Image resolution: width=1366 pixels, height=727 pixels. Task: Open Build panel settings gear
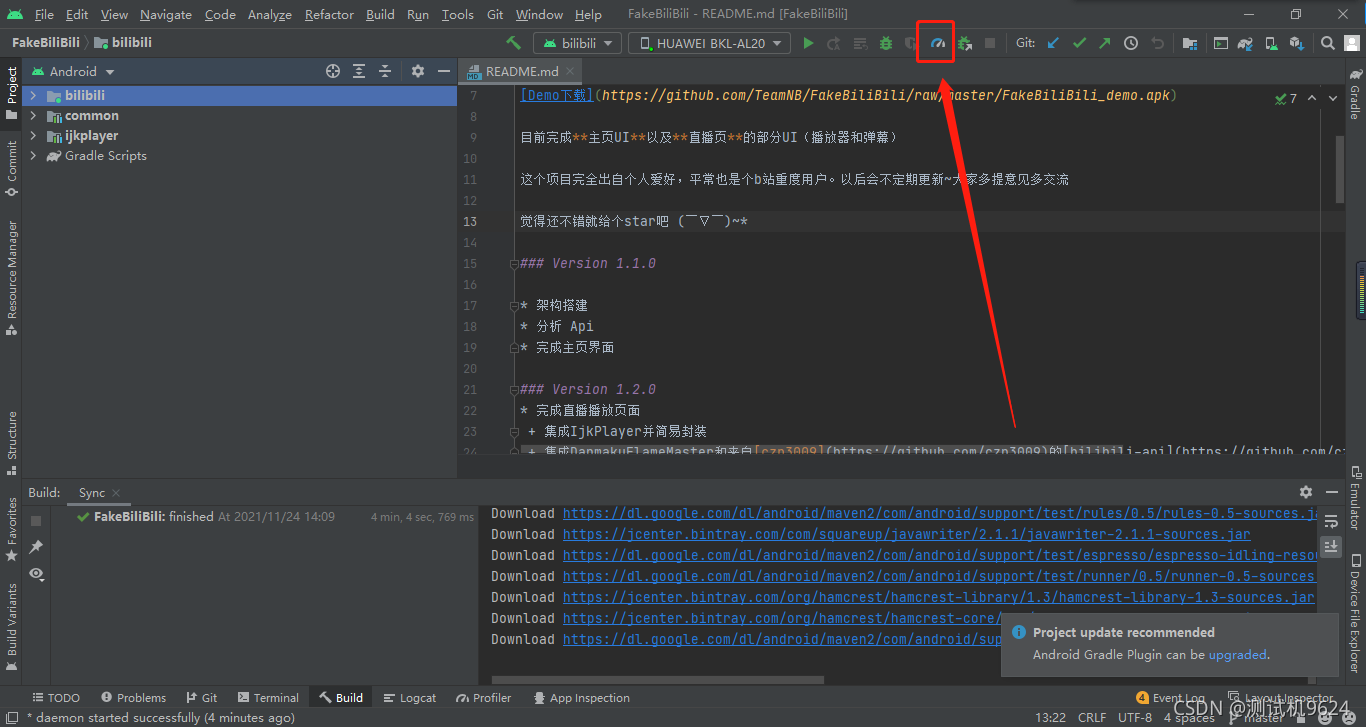1305,492
